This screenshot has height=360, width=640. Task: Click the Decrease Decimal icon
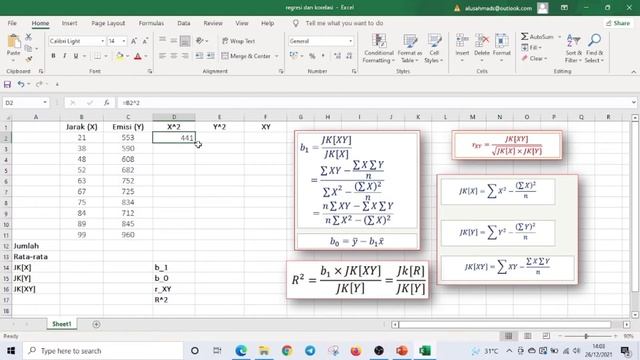pyautogui.click(x=349, y=56)
